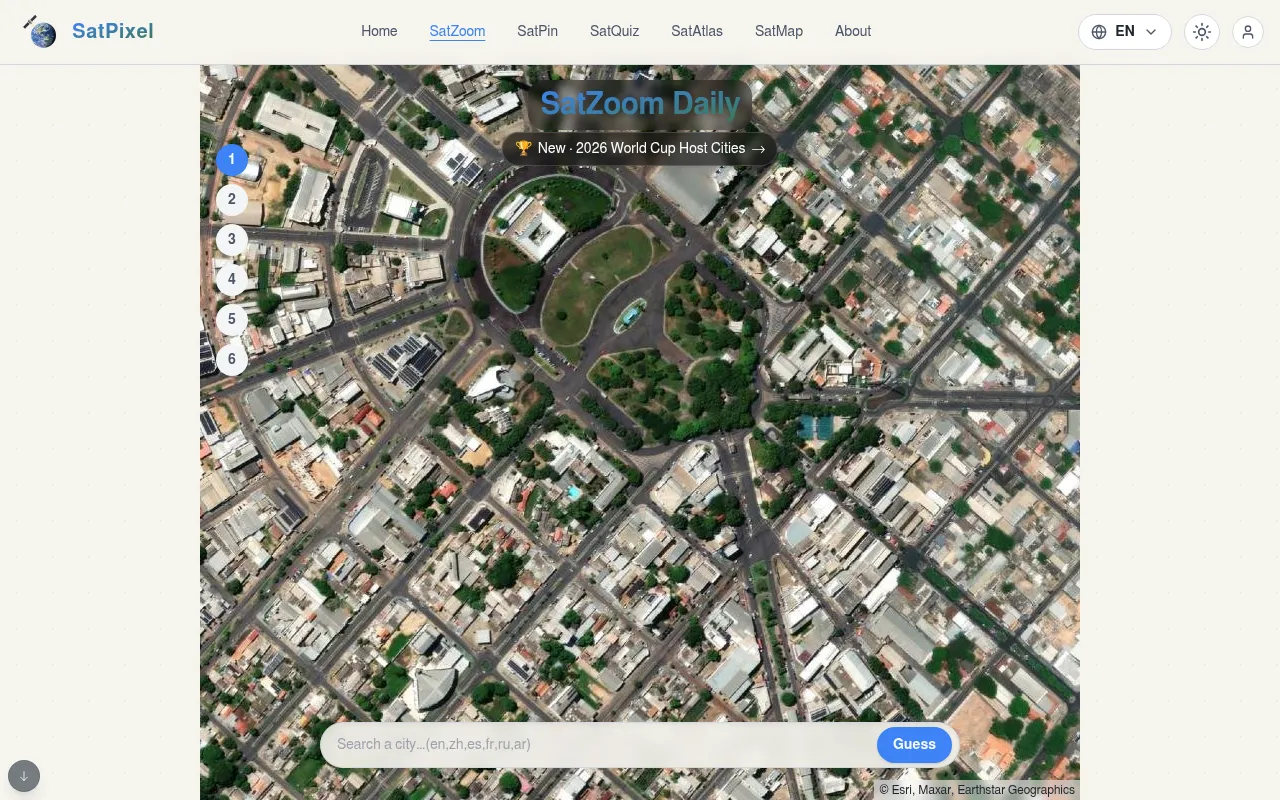This screenshot has height=800, width=1280.
Task: Switch to zoom level 3
Action: pos(232,239)
